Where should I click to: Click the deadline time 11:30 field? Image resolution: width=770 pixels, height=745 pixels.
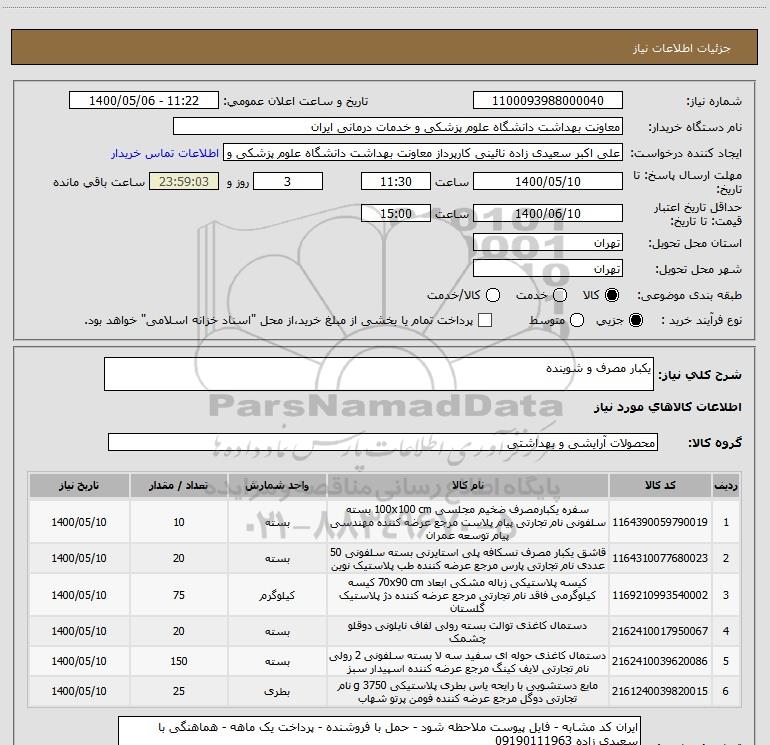click(x=396, y=181)
